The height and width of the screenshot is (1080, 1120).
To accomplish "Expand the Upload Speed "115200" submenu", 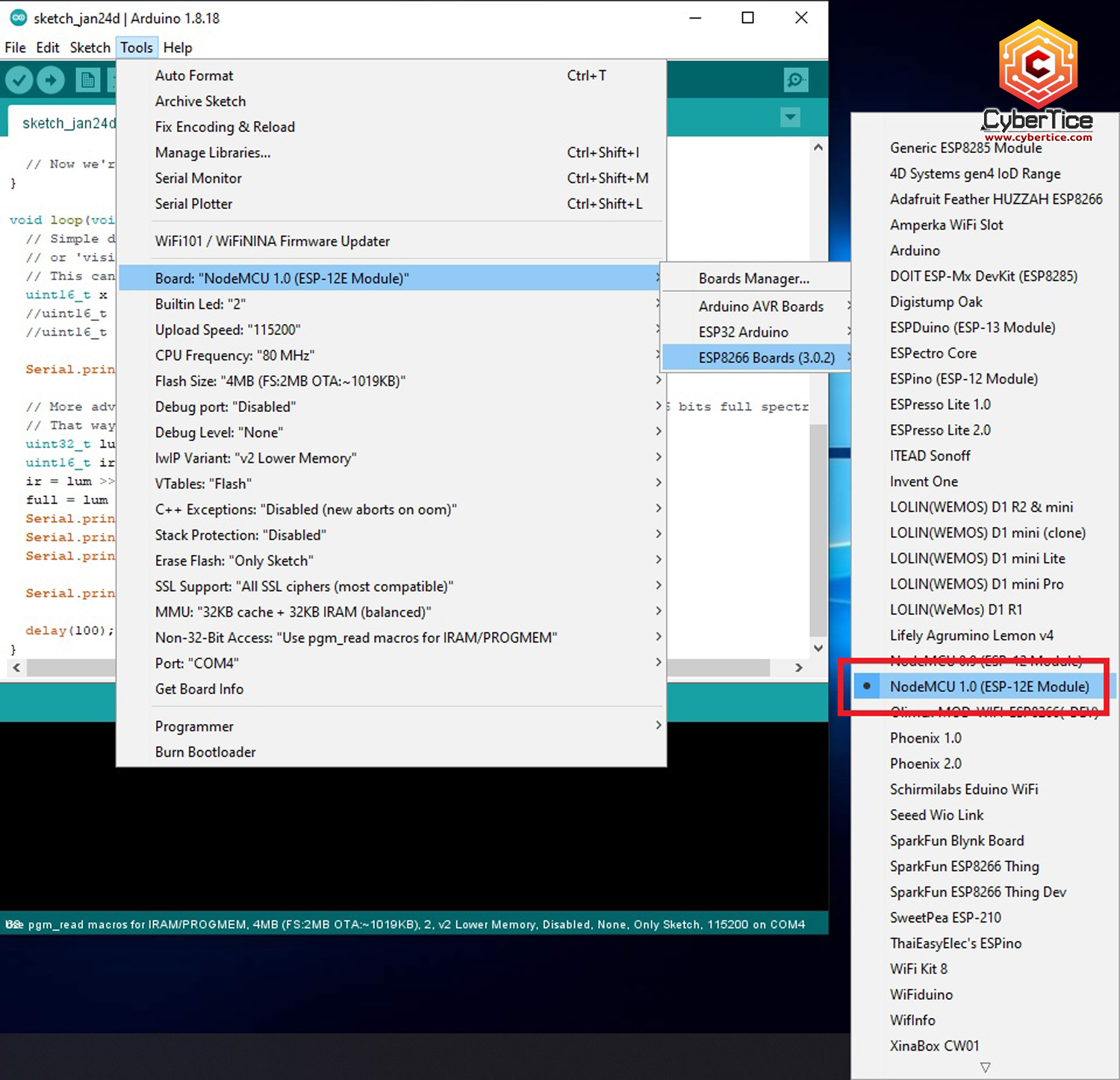I will (227, 330).
